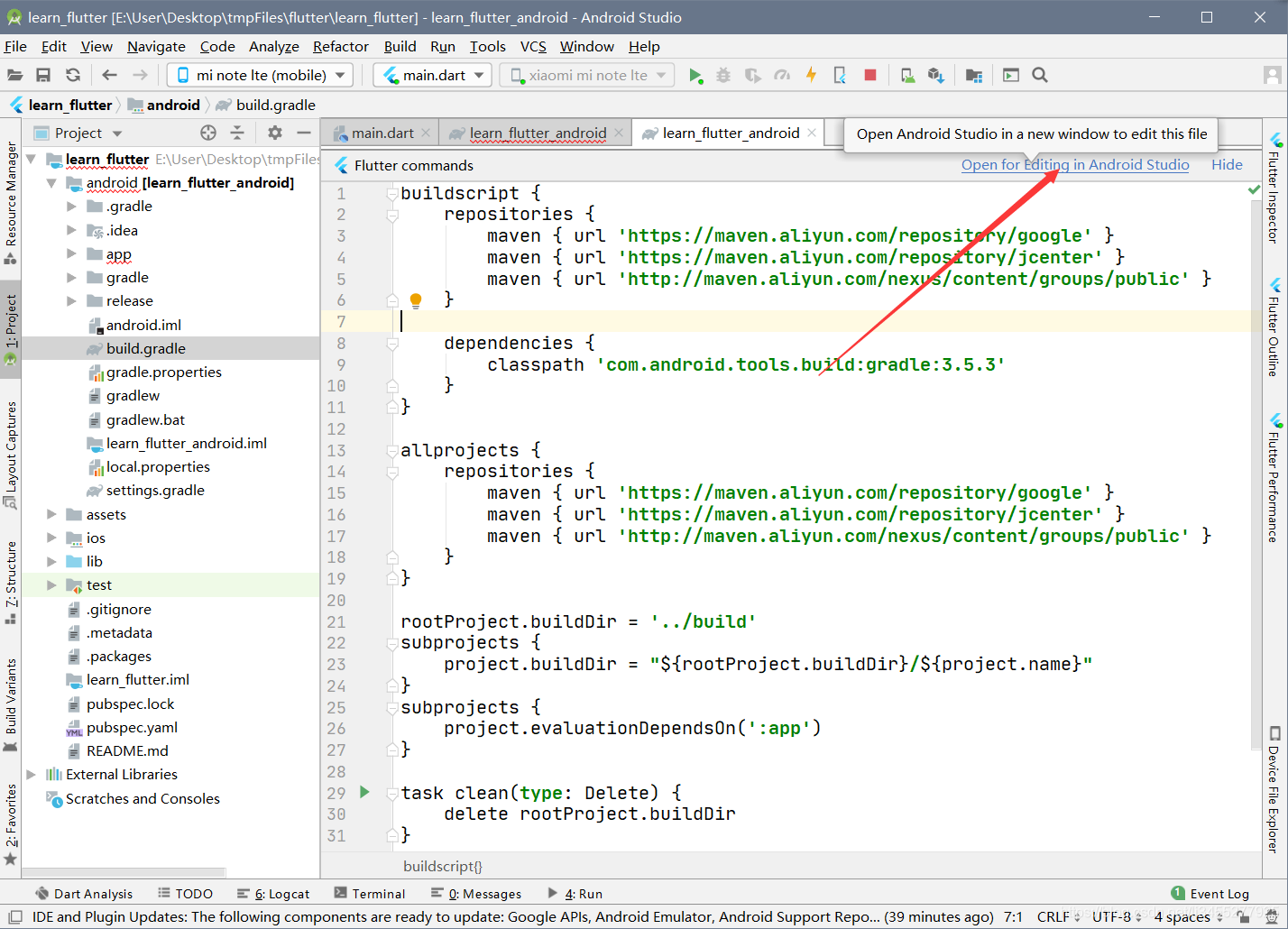
Task: Trigger Flutter Hot Reload lightning icon
Action: (x=811, y=75)
